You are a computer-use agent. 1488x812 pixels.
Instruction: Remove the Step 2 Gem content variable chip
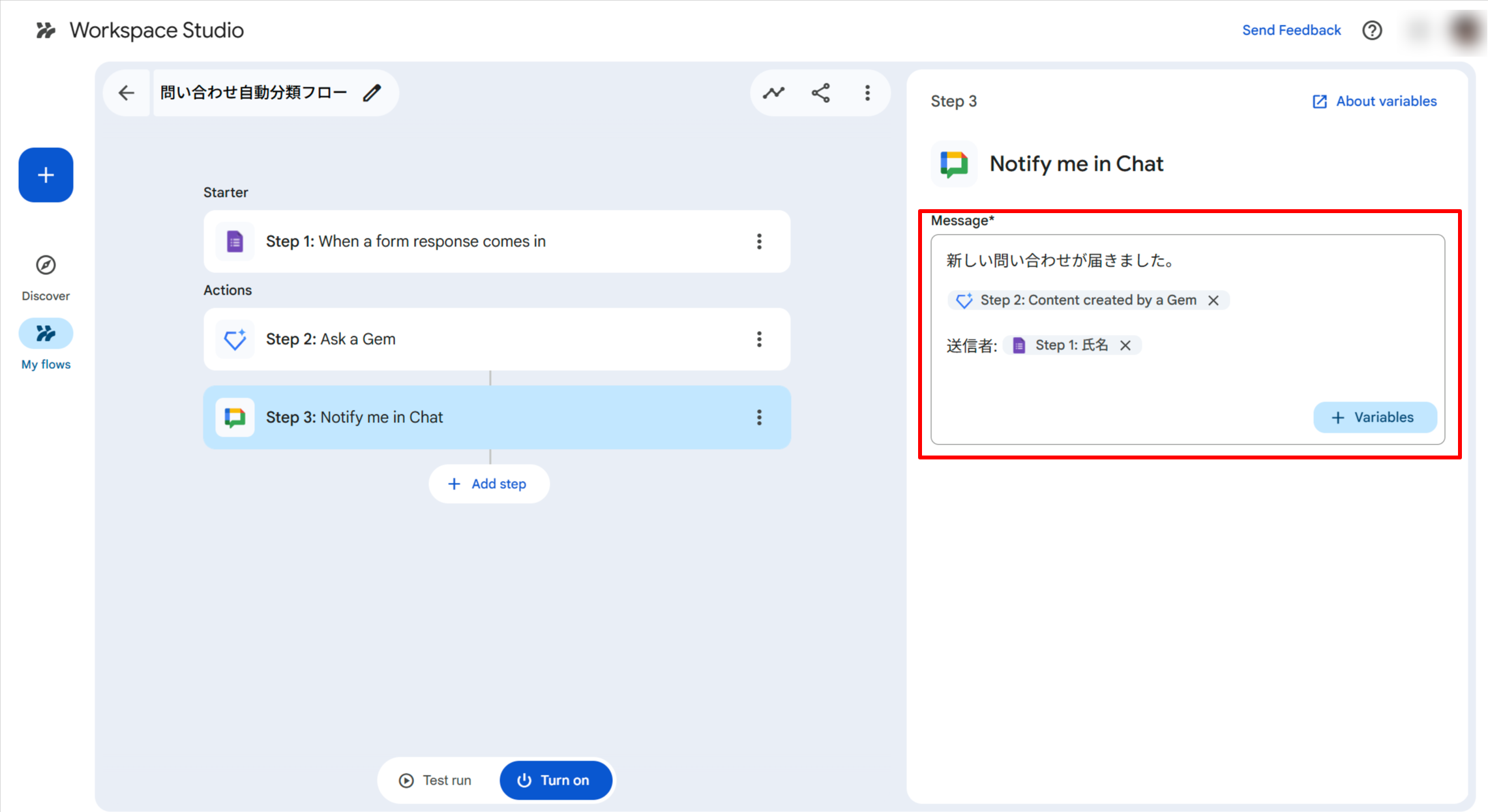1213,300
